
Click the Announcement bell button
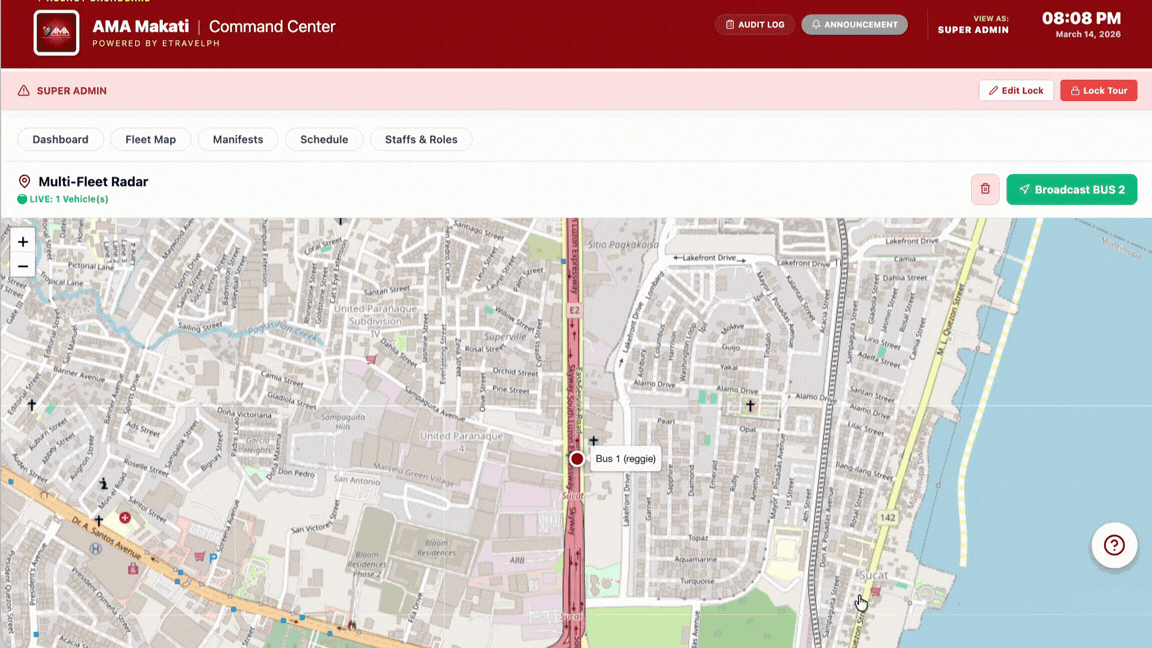[x=854, y=23]
